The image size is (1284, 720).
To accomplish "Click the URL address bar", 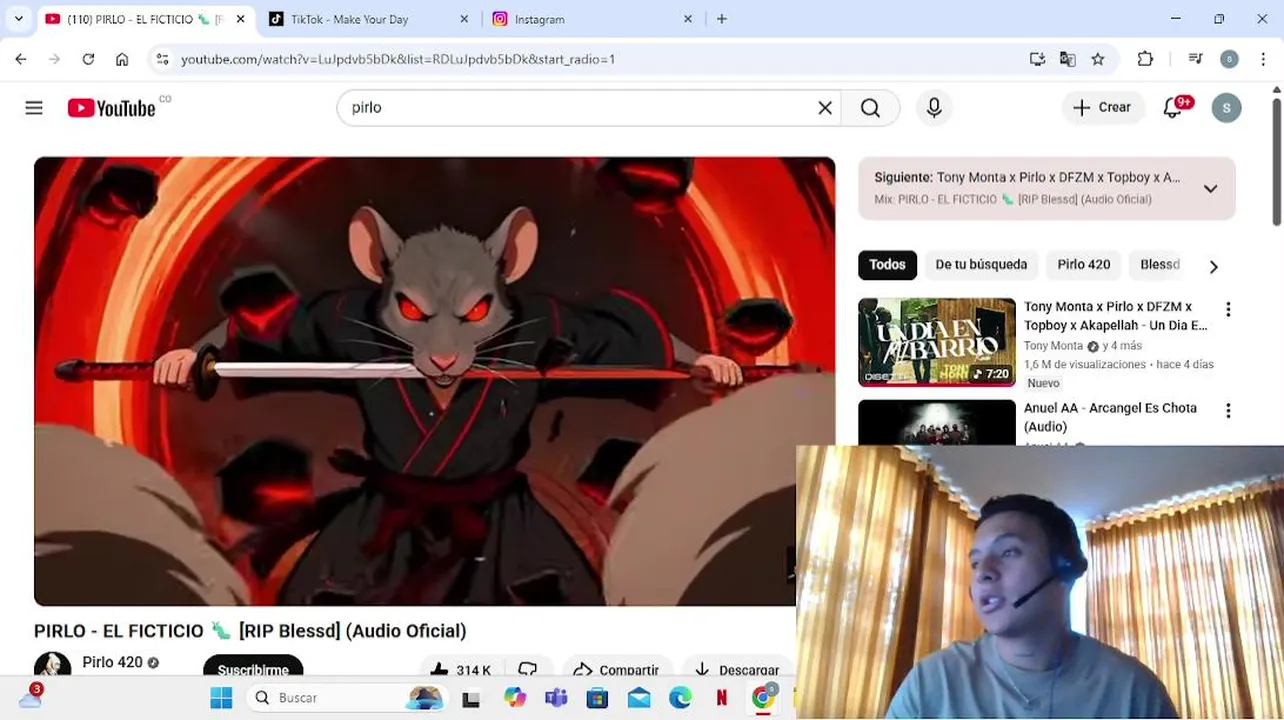I will pos(600,59).
